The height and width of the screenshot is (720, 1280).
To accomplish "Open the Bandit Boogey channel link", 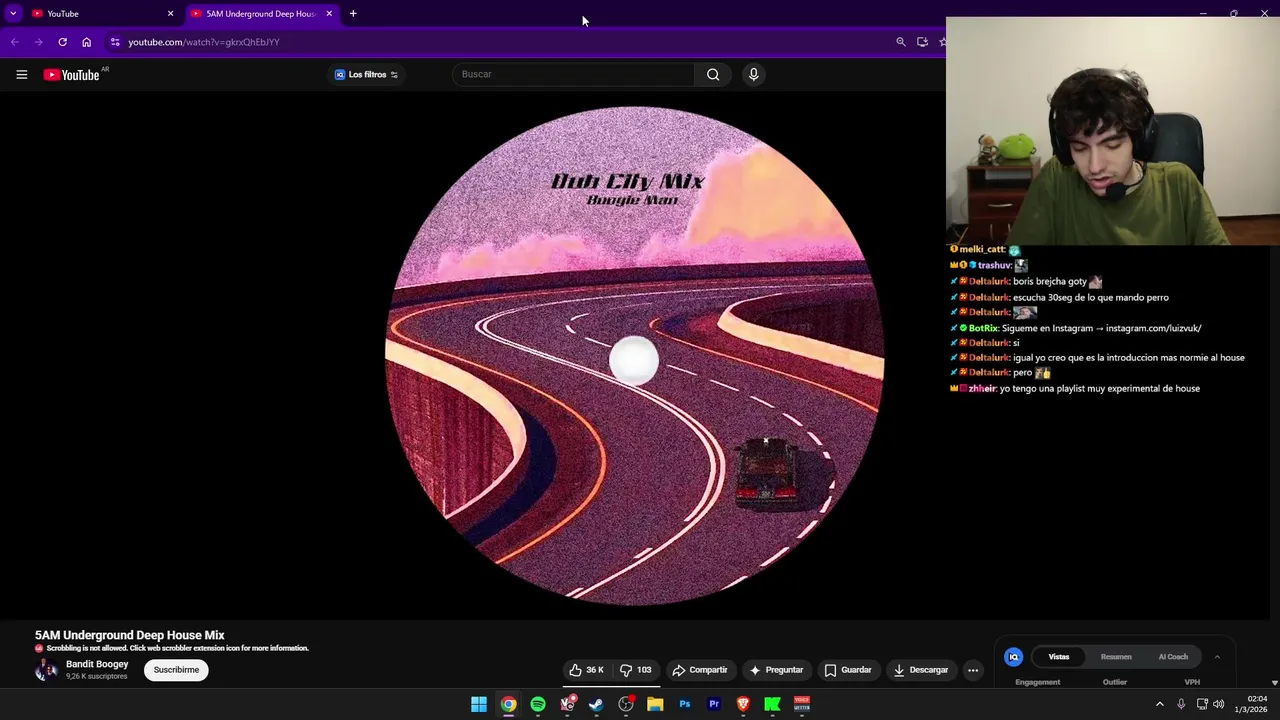I will [97, 664].
